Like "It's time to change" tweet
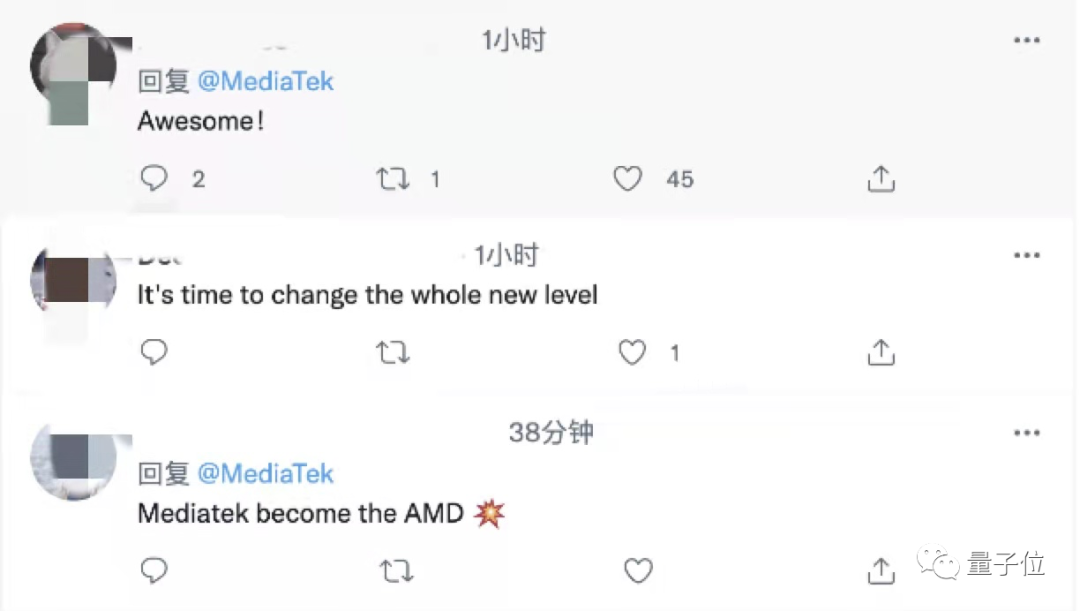This screenshot has width=1080, height=611. 632,352
